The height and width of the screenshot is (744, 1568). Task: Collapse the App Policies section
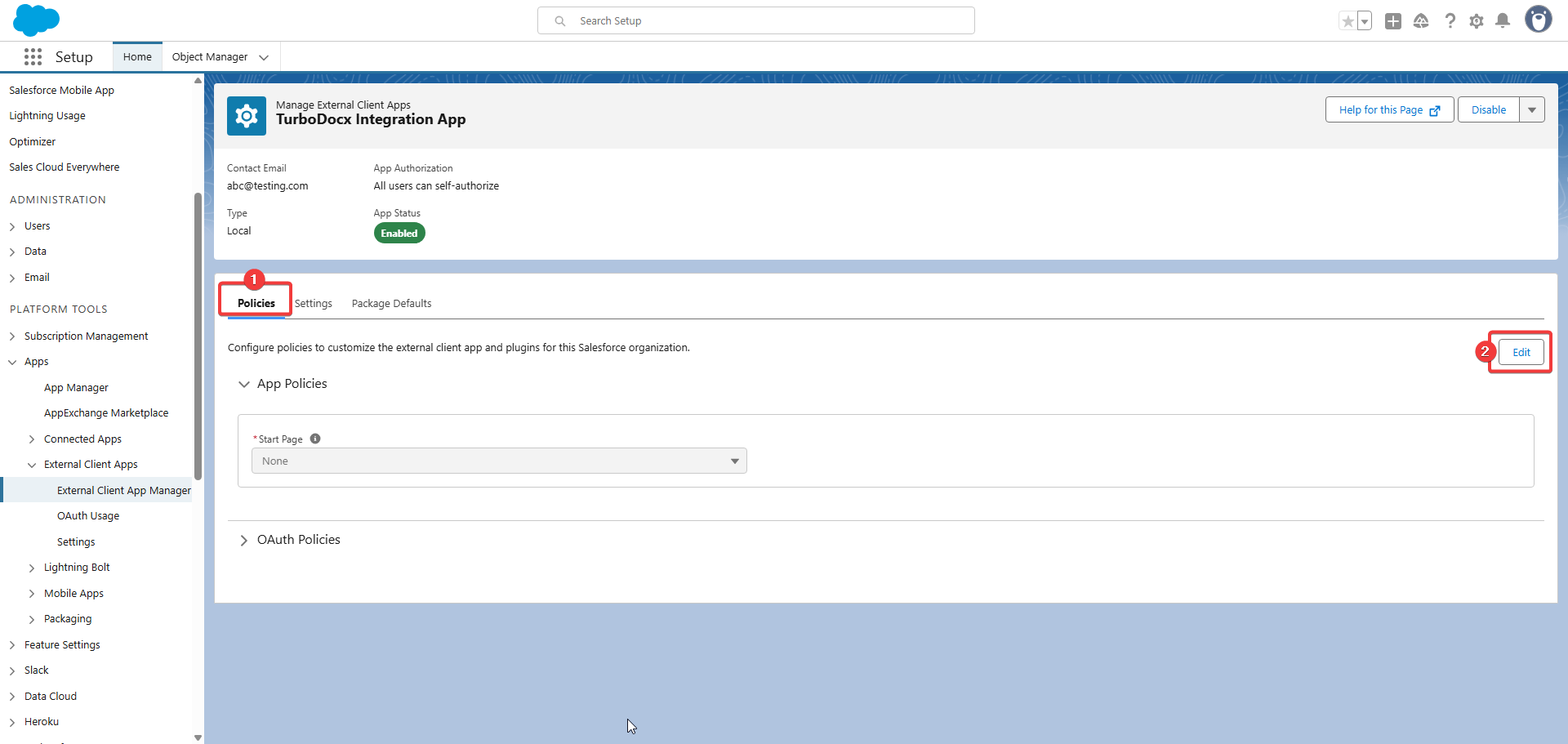(x=243, y=384)
